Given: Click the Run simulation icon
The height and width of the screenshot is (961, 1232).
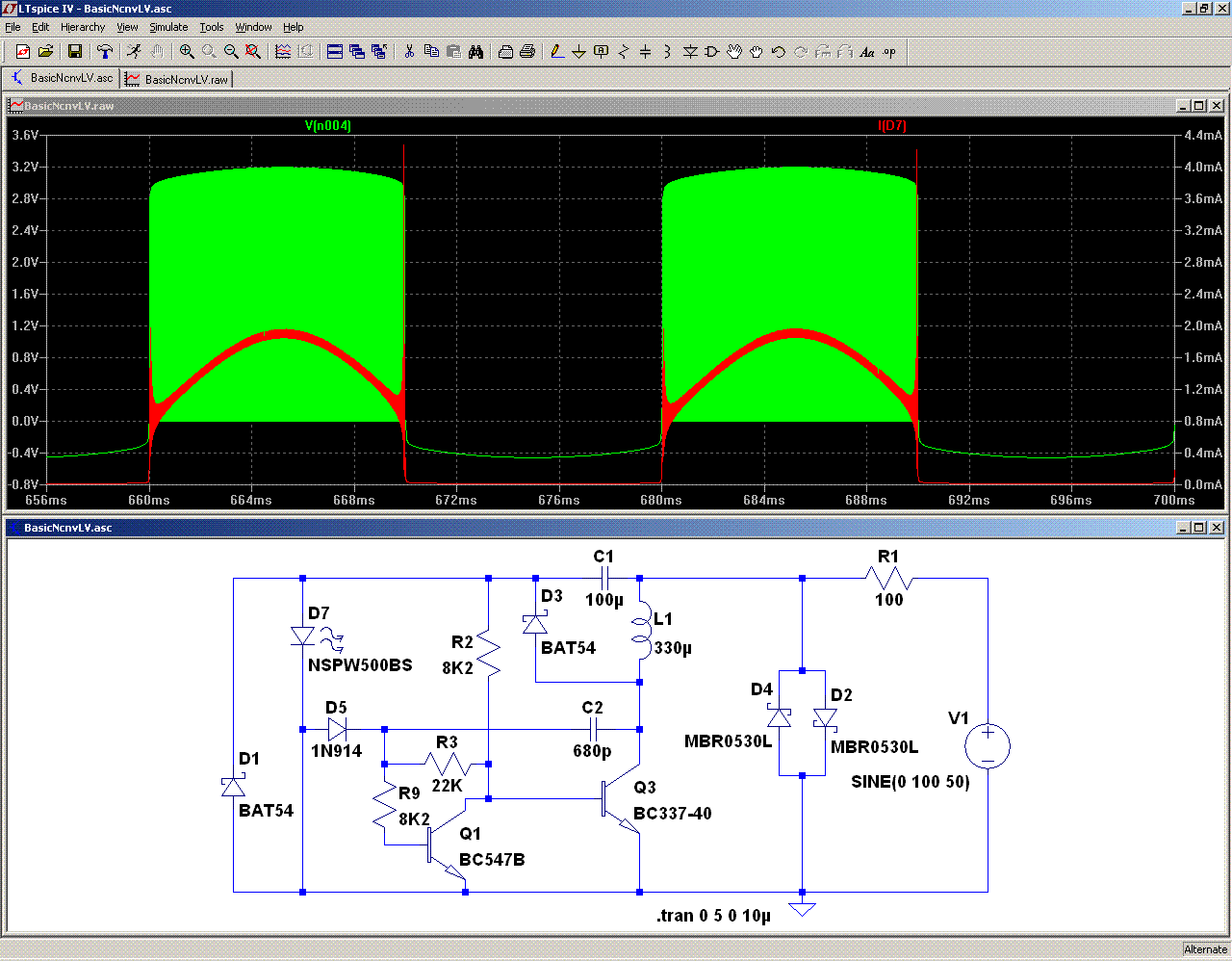Looking at the screenshot, I should point(134,51).
